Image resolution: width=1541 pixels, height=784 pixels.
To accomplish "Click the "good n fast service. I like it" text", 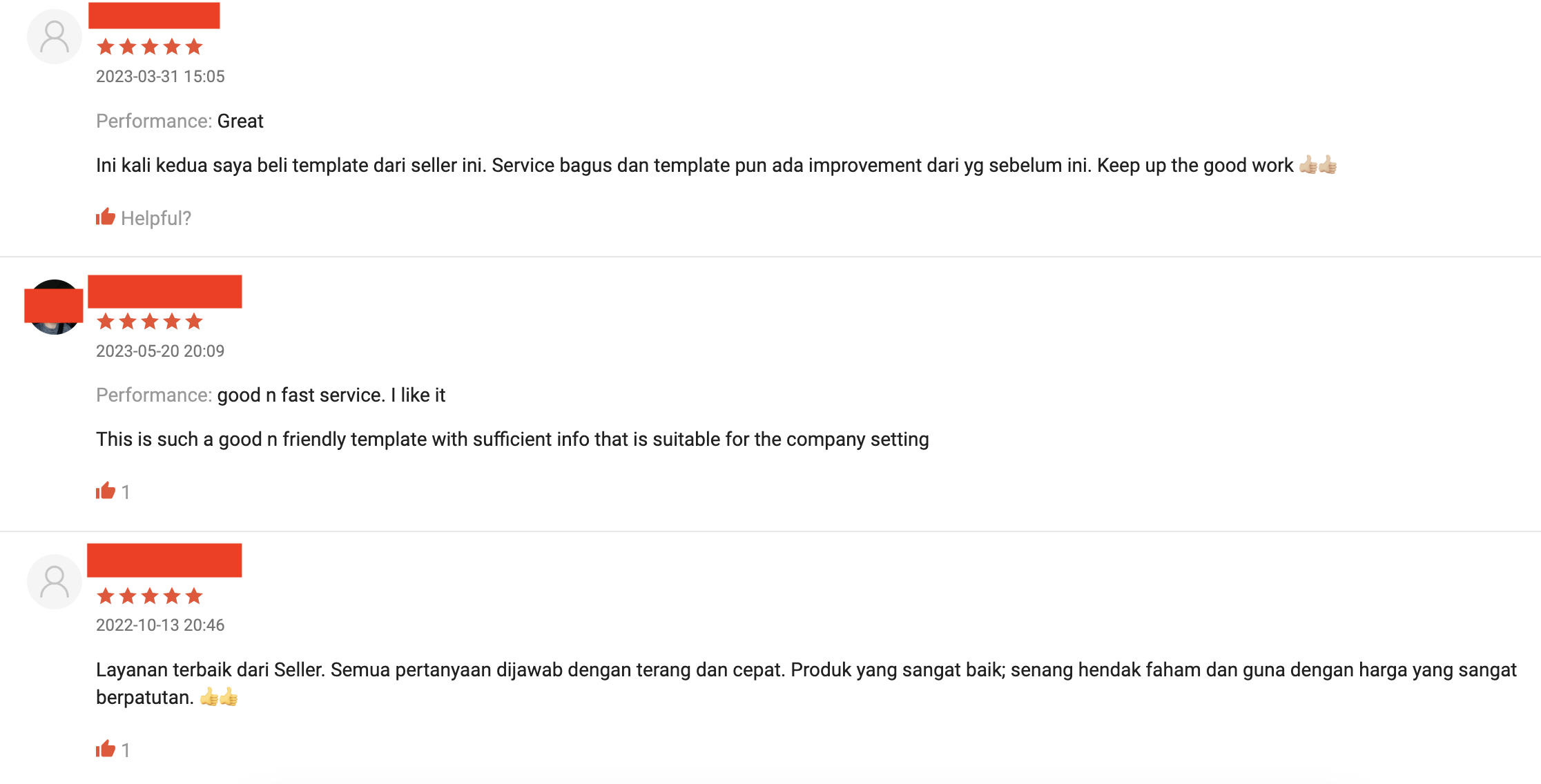I will (331, 395).
